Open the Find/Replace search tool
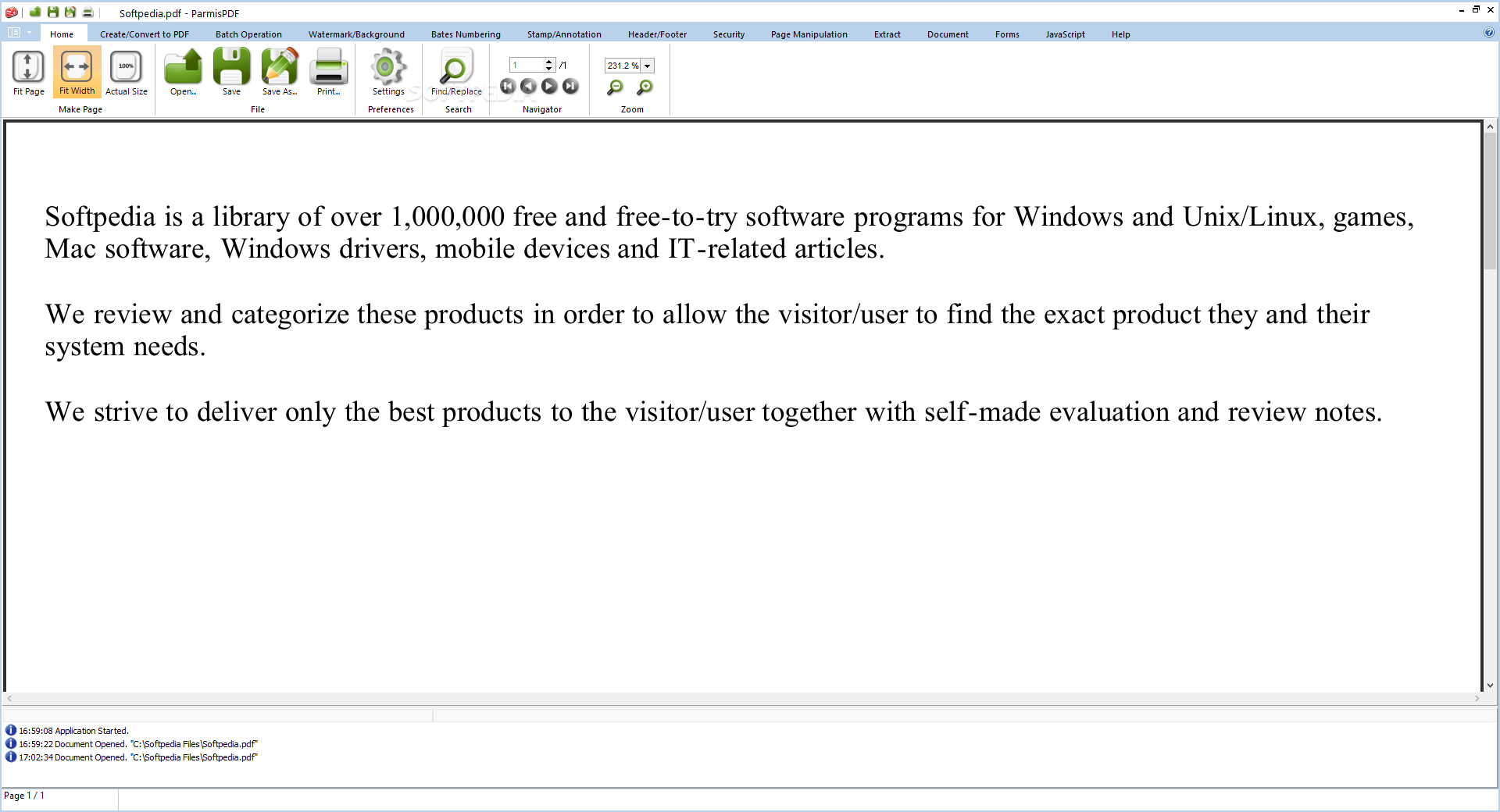The height and width of the screenshot is (812, 1500). tap(456, 71)
